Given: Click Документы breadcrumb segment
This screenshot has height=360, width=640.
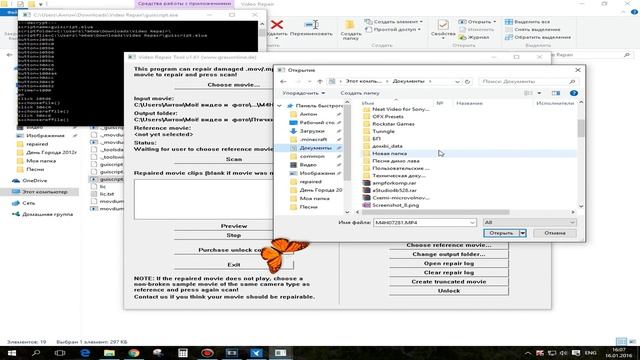Looking at the screenshot, I should point(409,81).
